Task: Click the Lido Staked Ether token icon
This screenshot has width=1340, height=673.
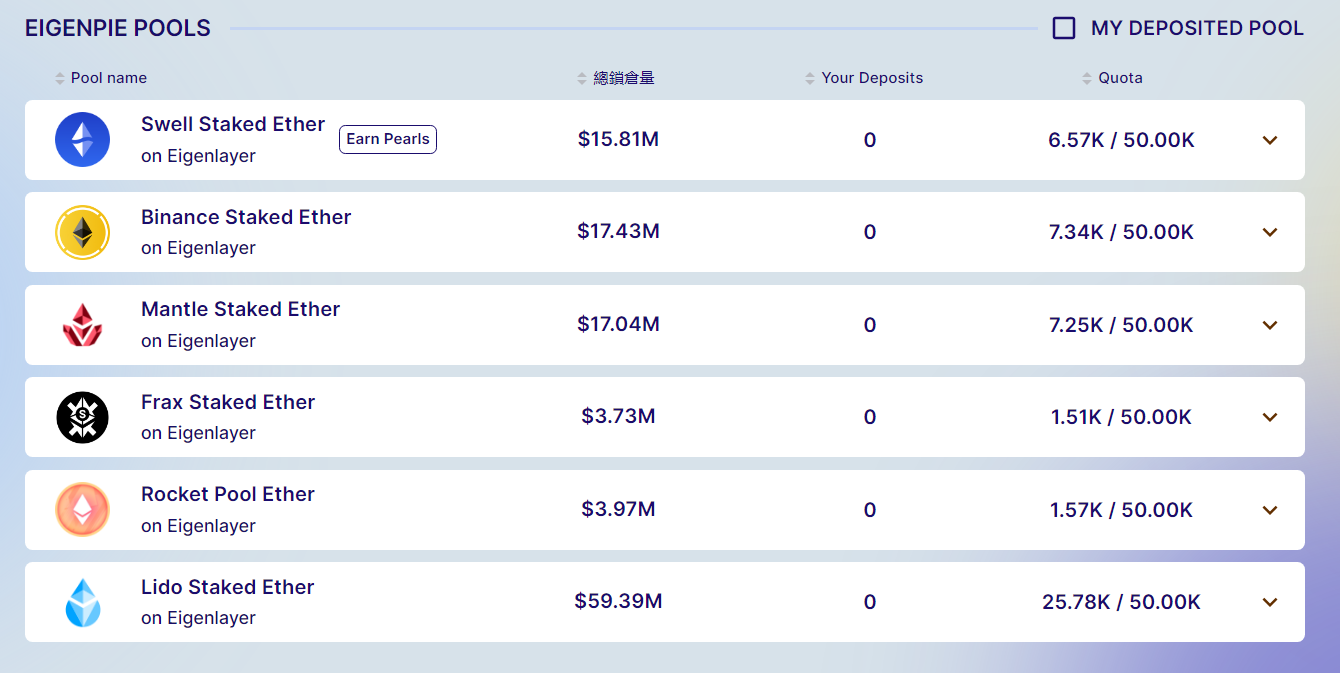Action: (x=82, y=602)
